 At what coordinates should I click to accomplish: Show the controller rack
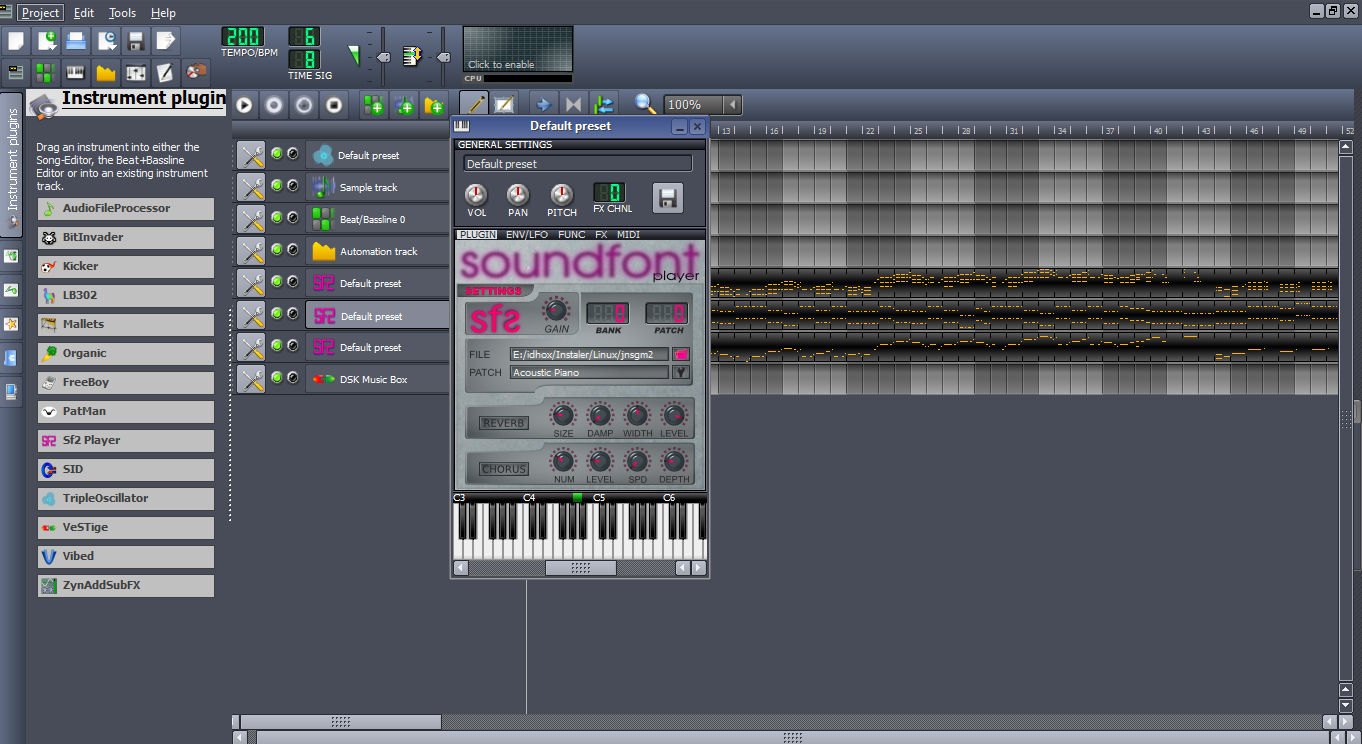pos(196,72)
